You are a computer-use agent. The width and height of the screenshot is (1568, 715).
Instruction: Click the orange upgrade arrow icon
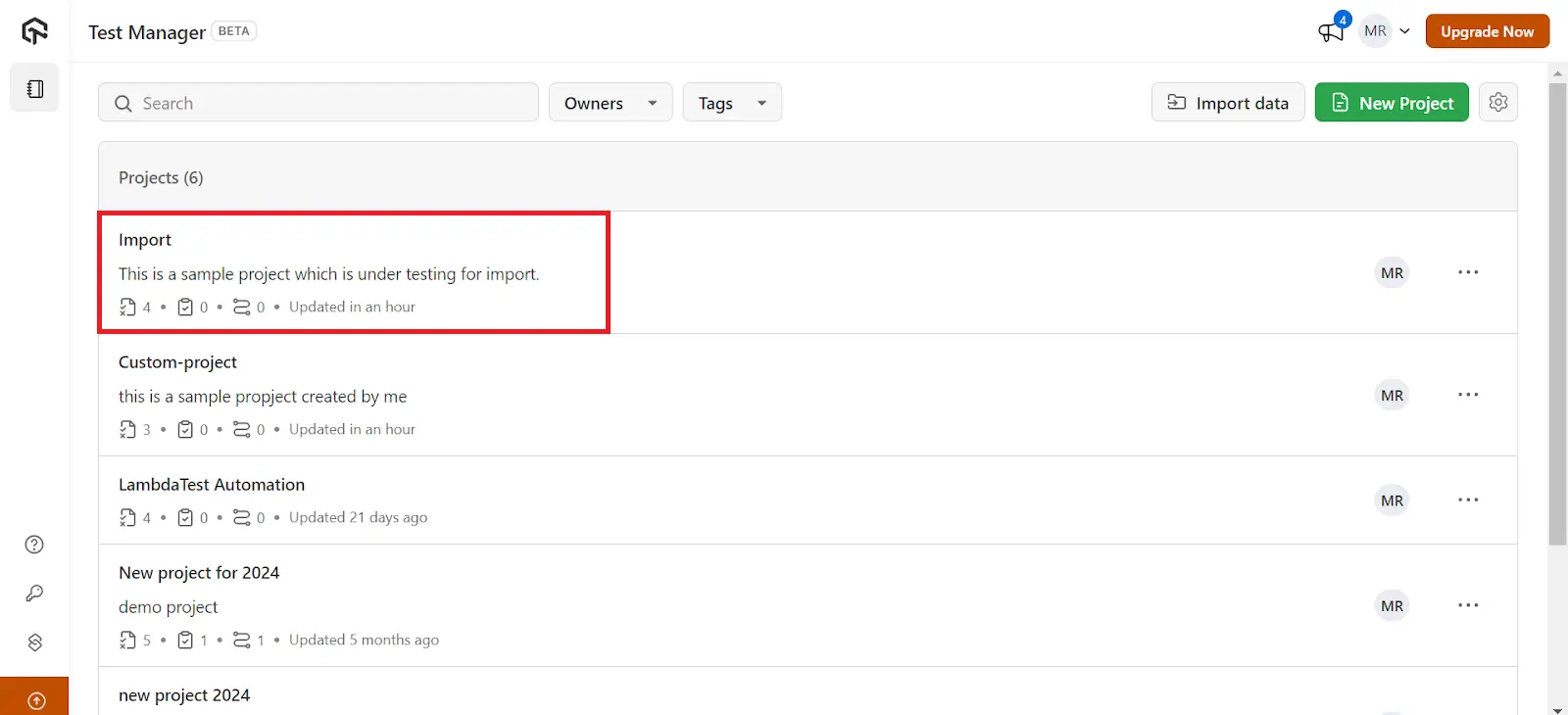[36, 699]
